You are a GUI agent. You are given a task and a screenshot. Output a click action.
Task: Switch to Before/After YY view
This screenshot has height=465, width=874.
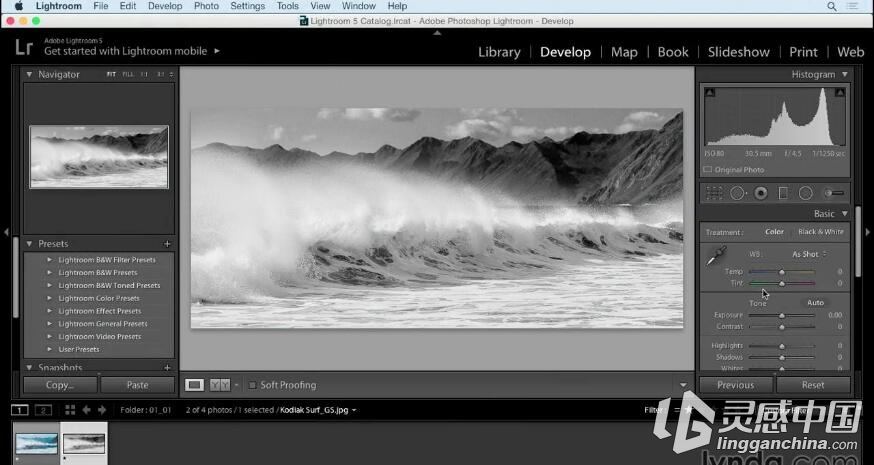(220, 385)
